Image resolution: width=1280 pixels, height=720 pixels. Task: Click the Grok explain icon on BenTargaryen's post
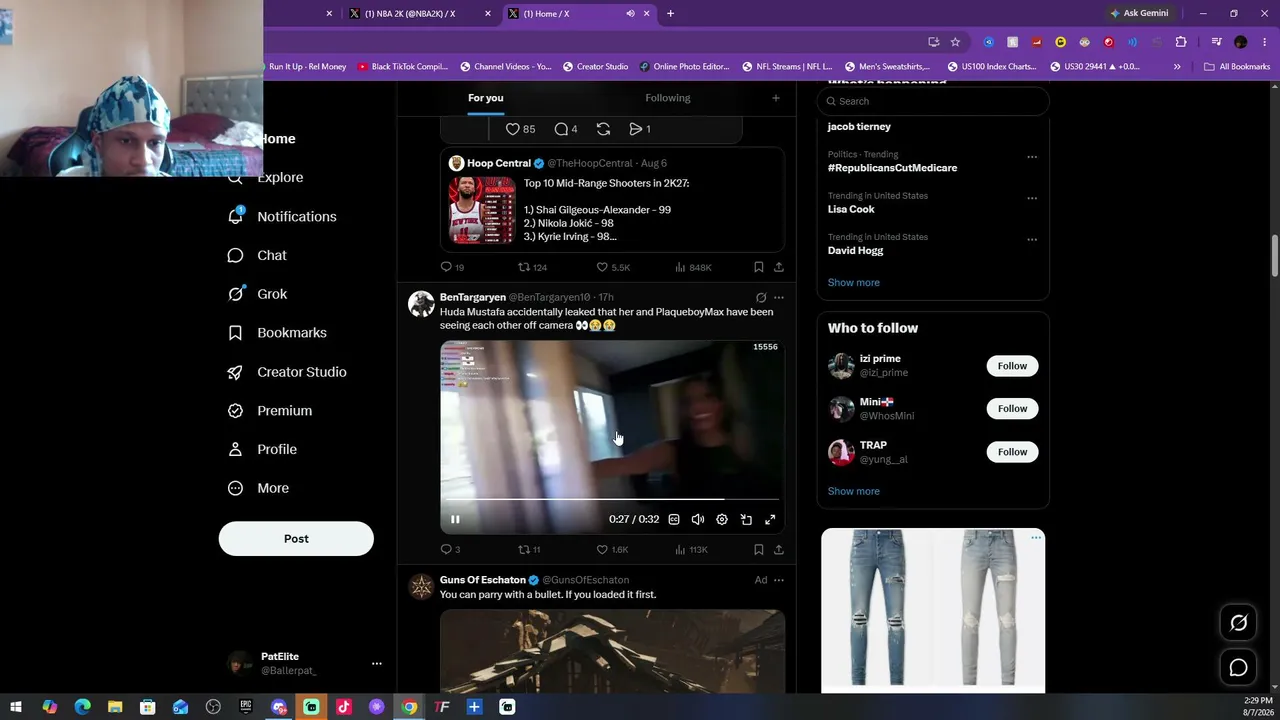click(761, 297)
